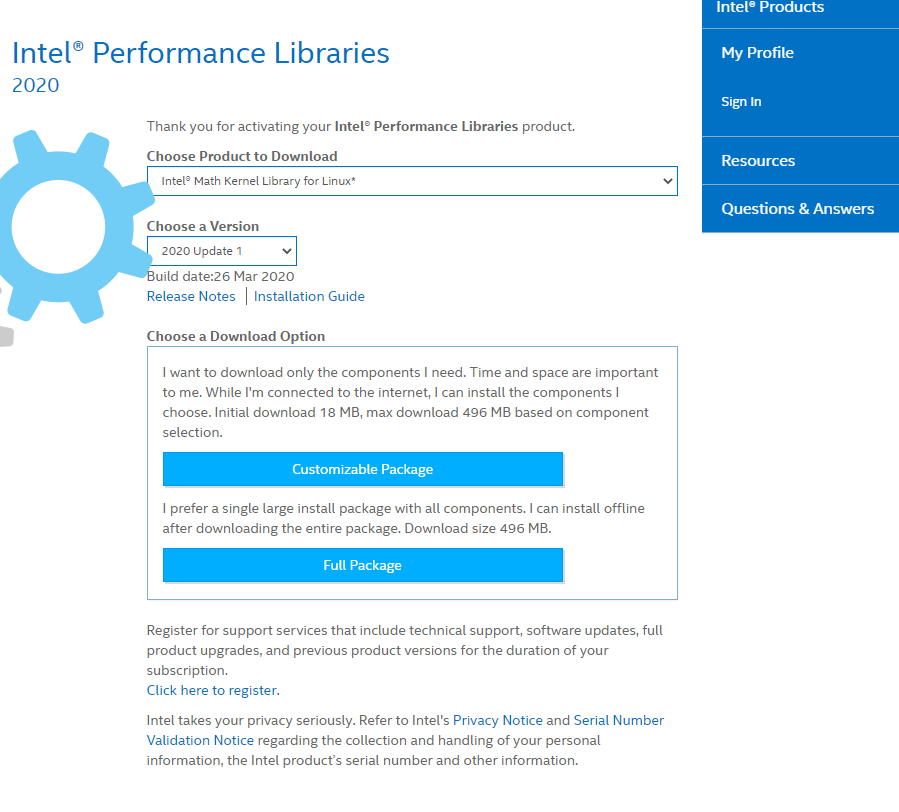Click the Customizable Package button
Screen dimensions: 899x812
(362, 469)
